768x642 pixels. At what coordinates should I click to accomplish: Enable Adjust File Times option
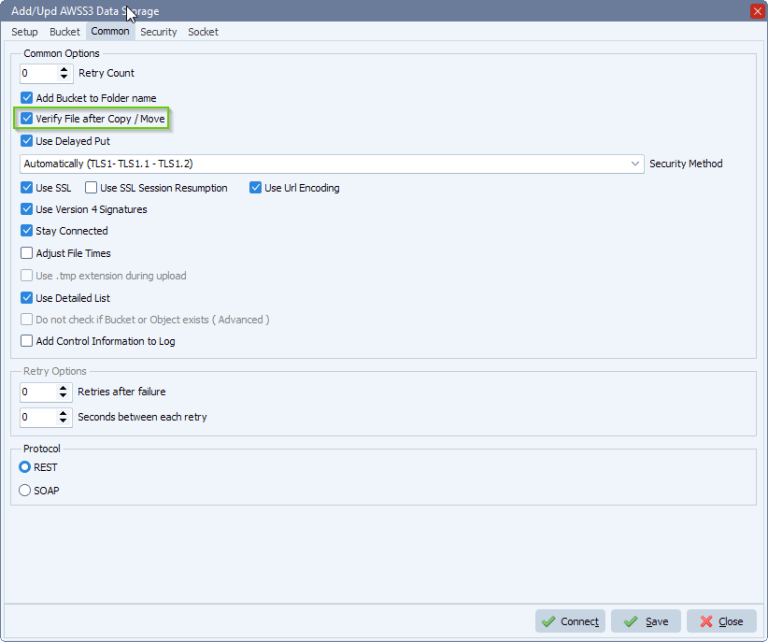click(x=27, y=253)
